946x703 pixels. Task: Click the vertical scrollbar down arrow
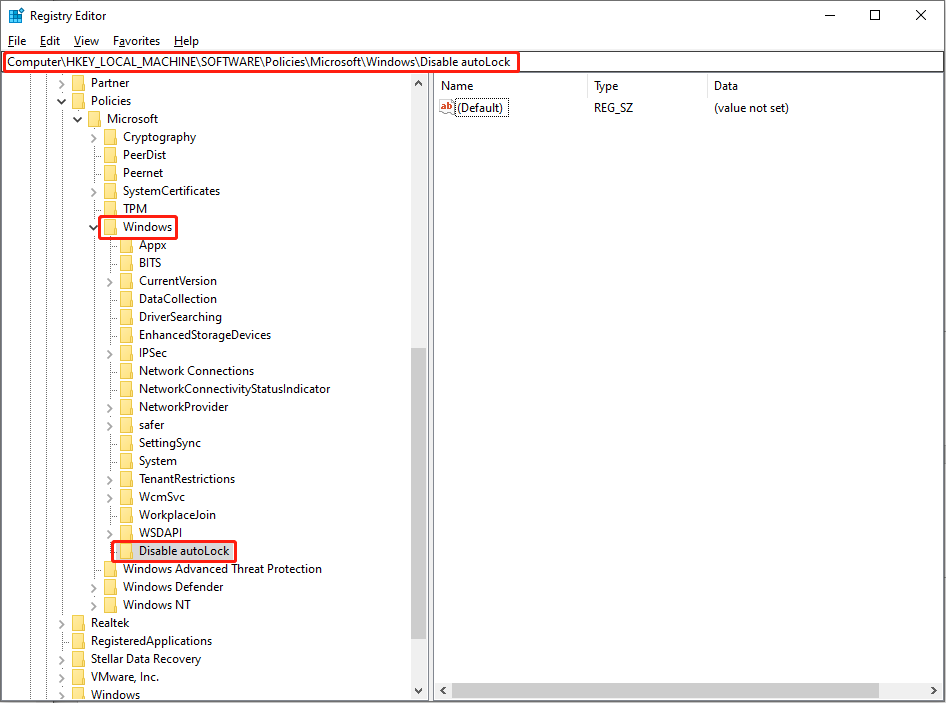point(419,690)
